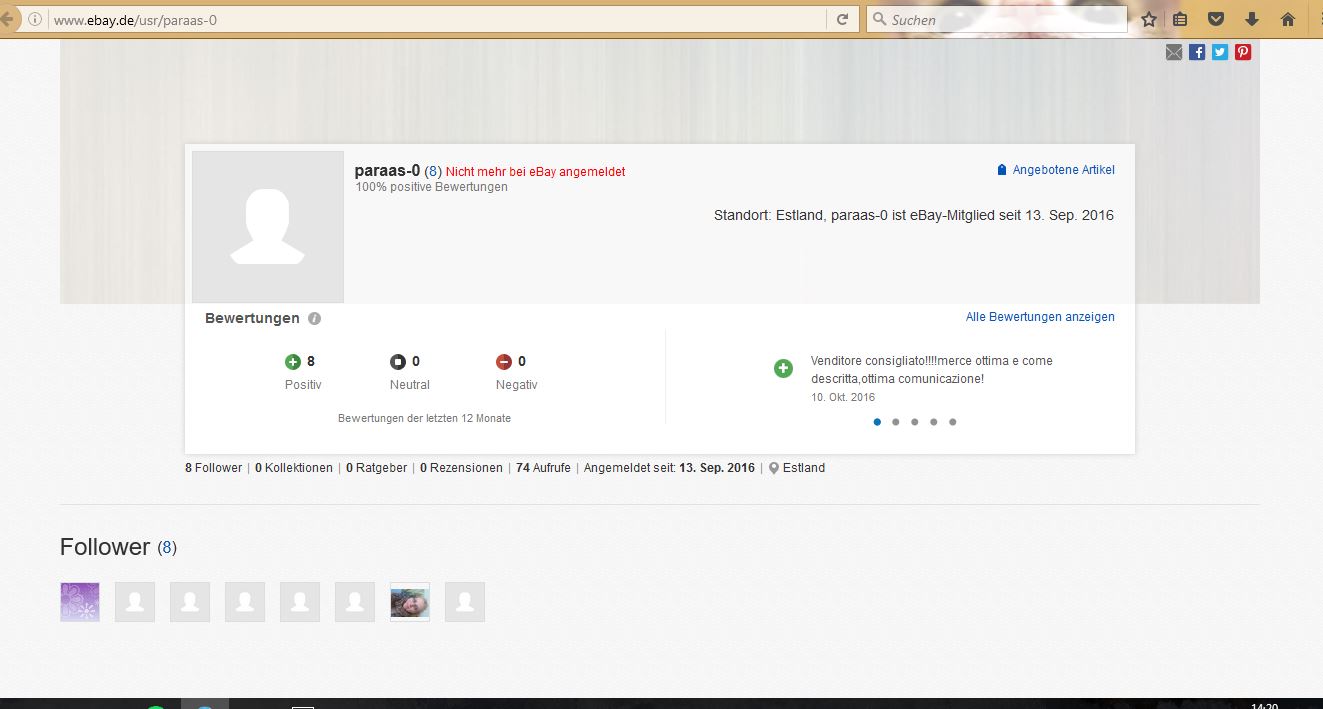Pin profile on Pinterest
Screen dimensions: 1323x709
point(1243,52)
